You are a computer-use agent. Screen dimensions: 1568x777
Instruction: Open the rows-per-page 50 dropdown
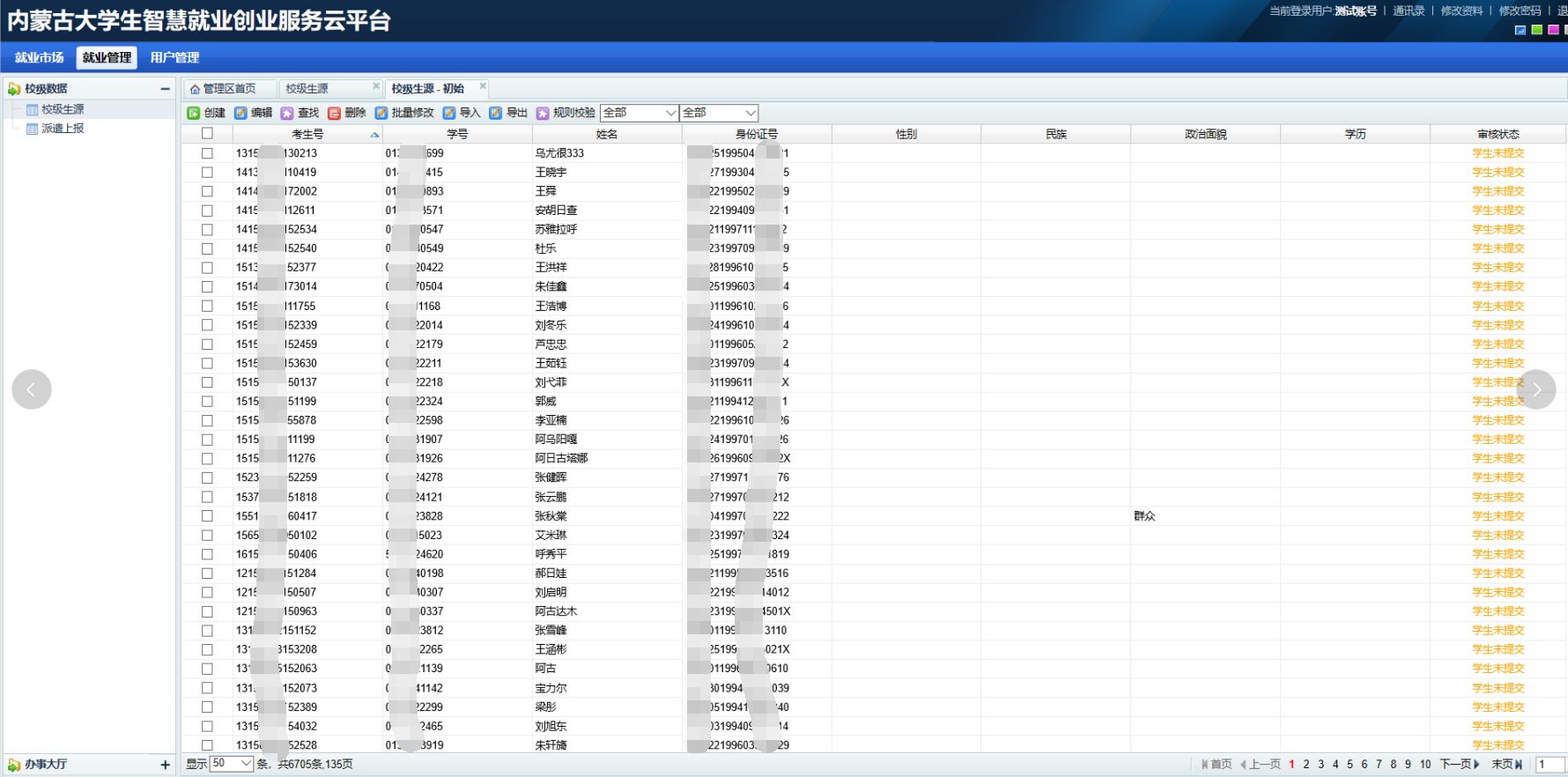point(232,764)
